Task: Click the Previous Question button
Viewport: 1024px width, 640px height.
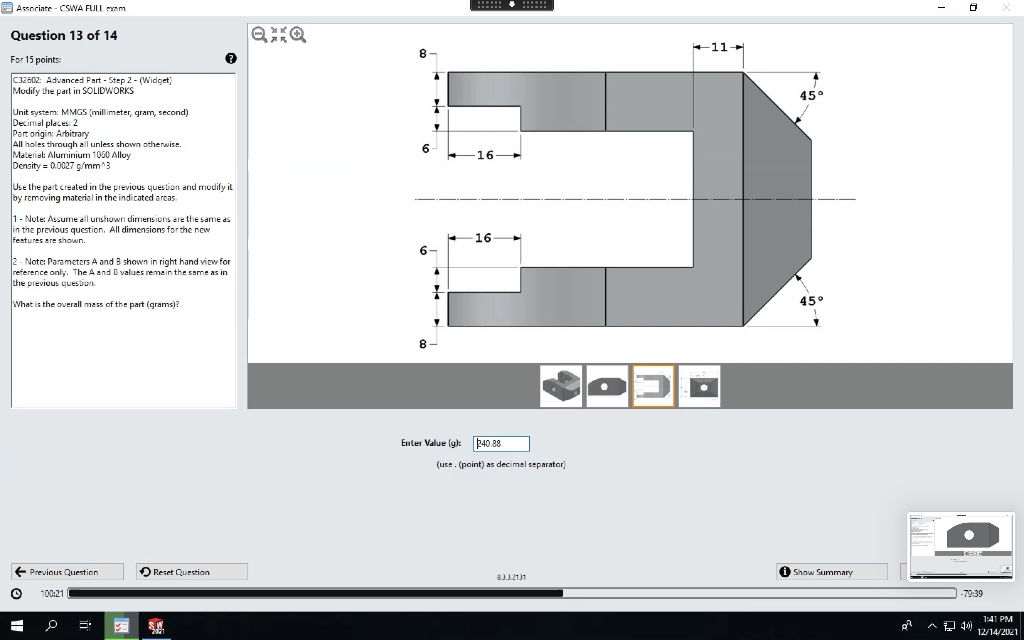Action: tap(66, 571)
